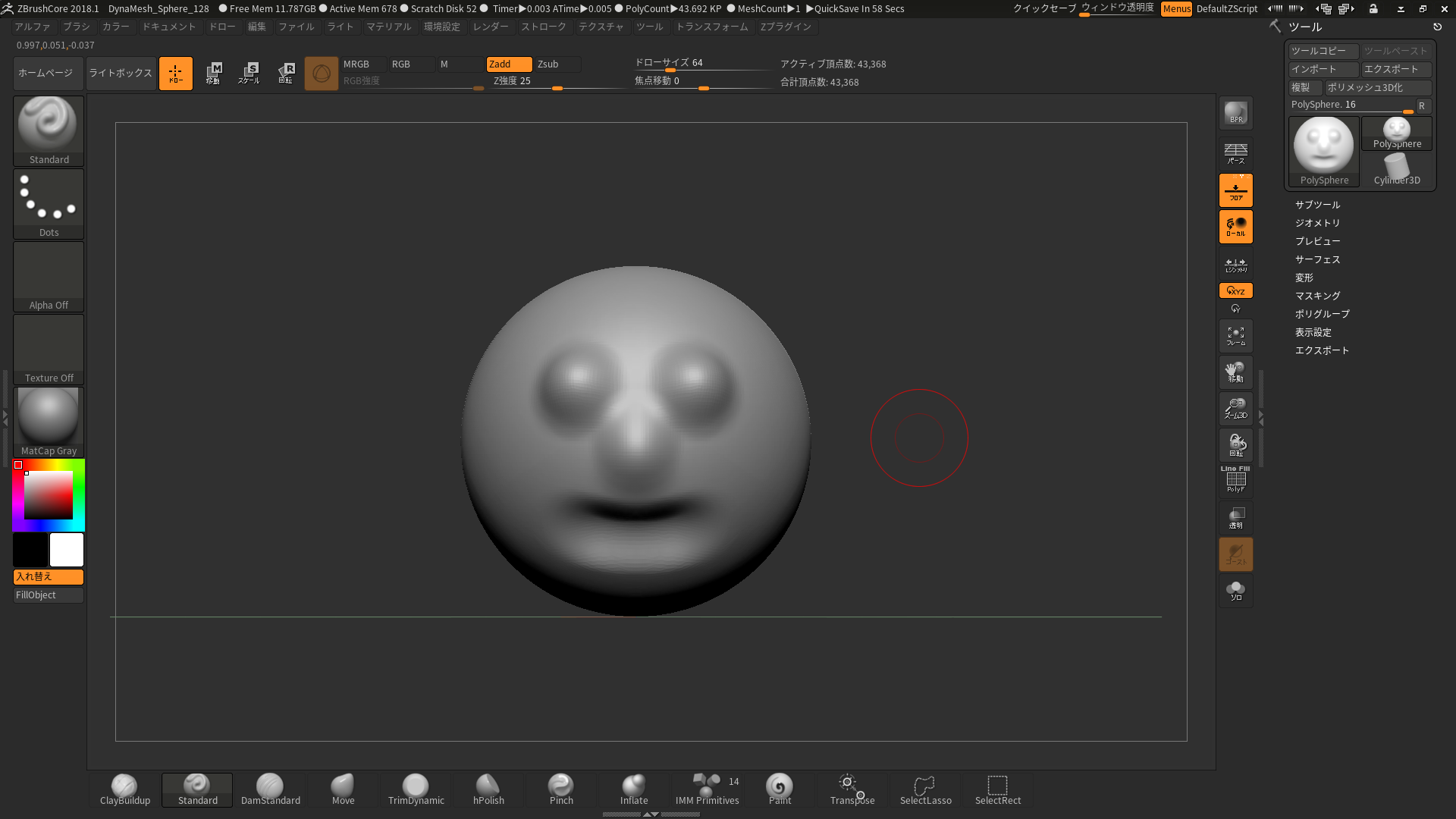1456x819 pixels.
Task: Select the Move brush tool
Action: (343, 788)
